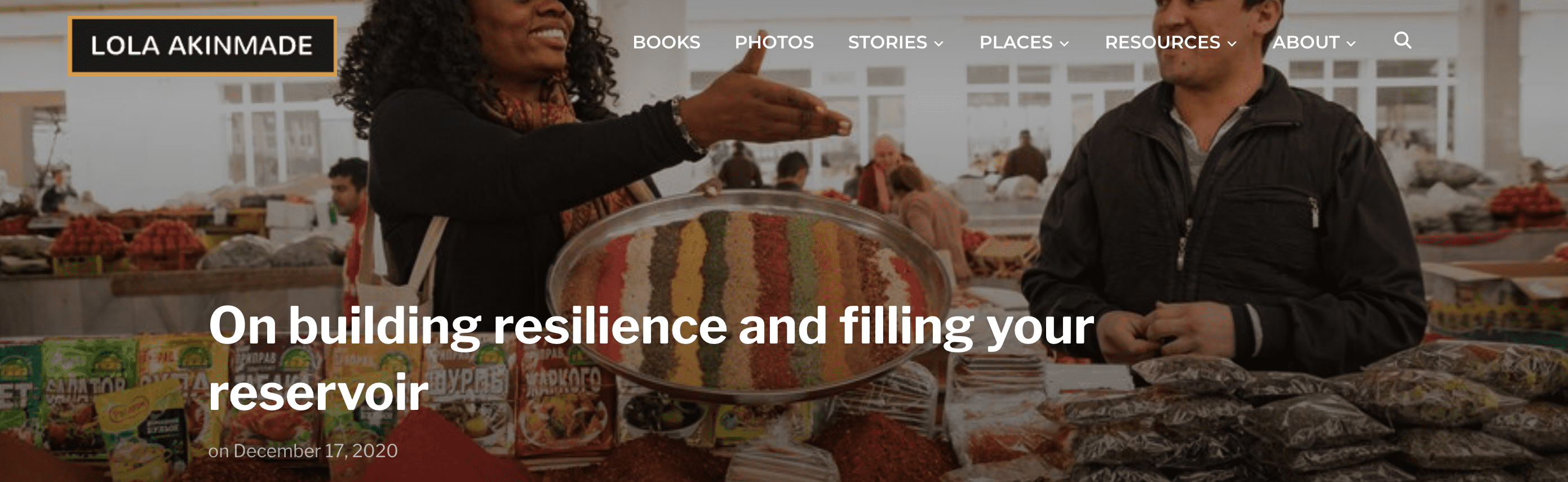Expand the Places menu chevron

tap(1064, 43)
